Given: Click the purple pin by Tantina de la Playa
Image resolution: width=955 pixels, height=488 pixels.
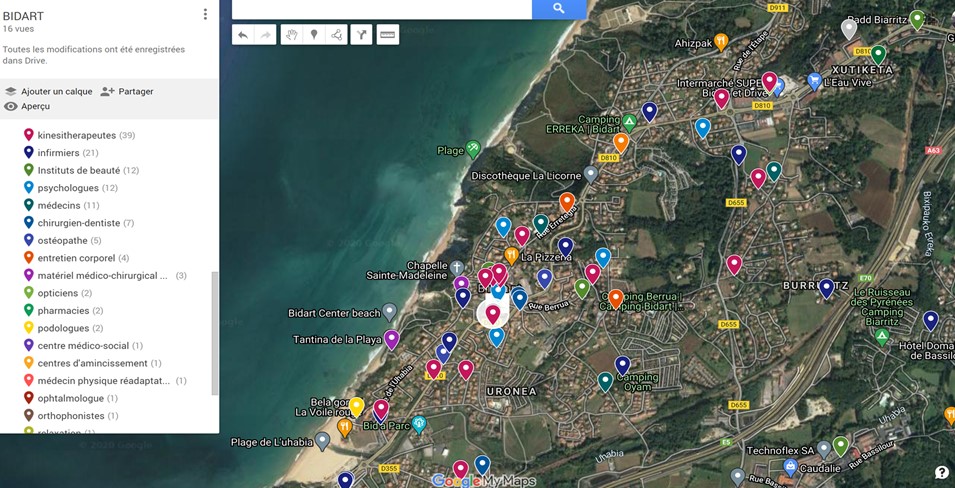Looking at the screenshot, I should (392, 339).
